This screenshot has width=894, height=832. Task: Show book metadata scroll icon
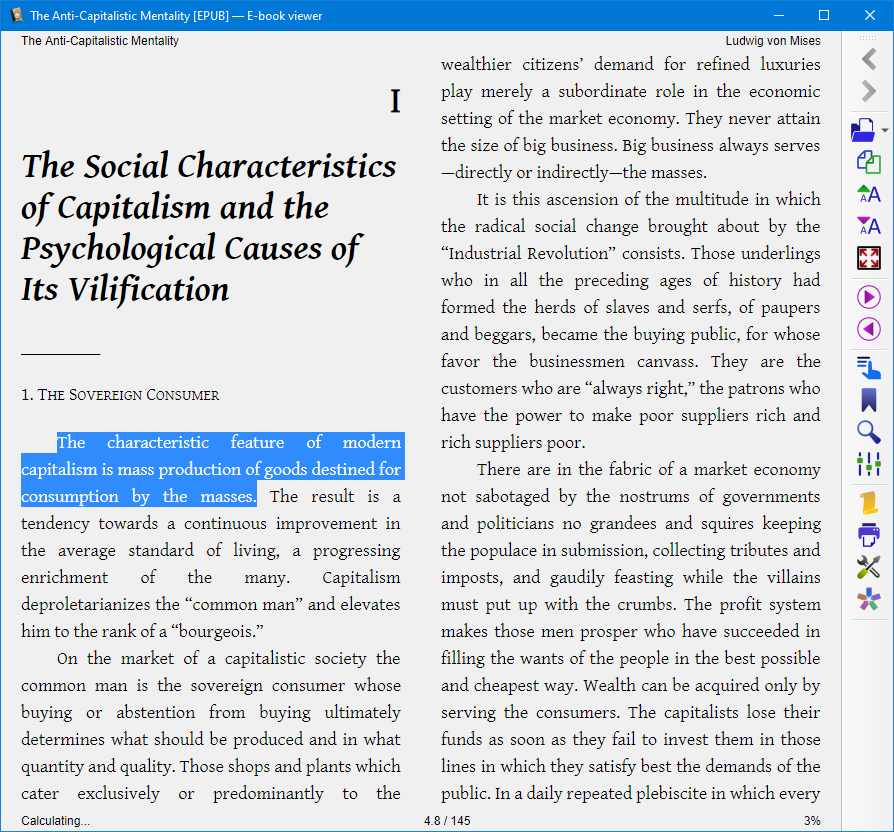pyautogui.click(x=868, y=503)
